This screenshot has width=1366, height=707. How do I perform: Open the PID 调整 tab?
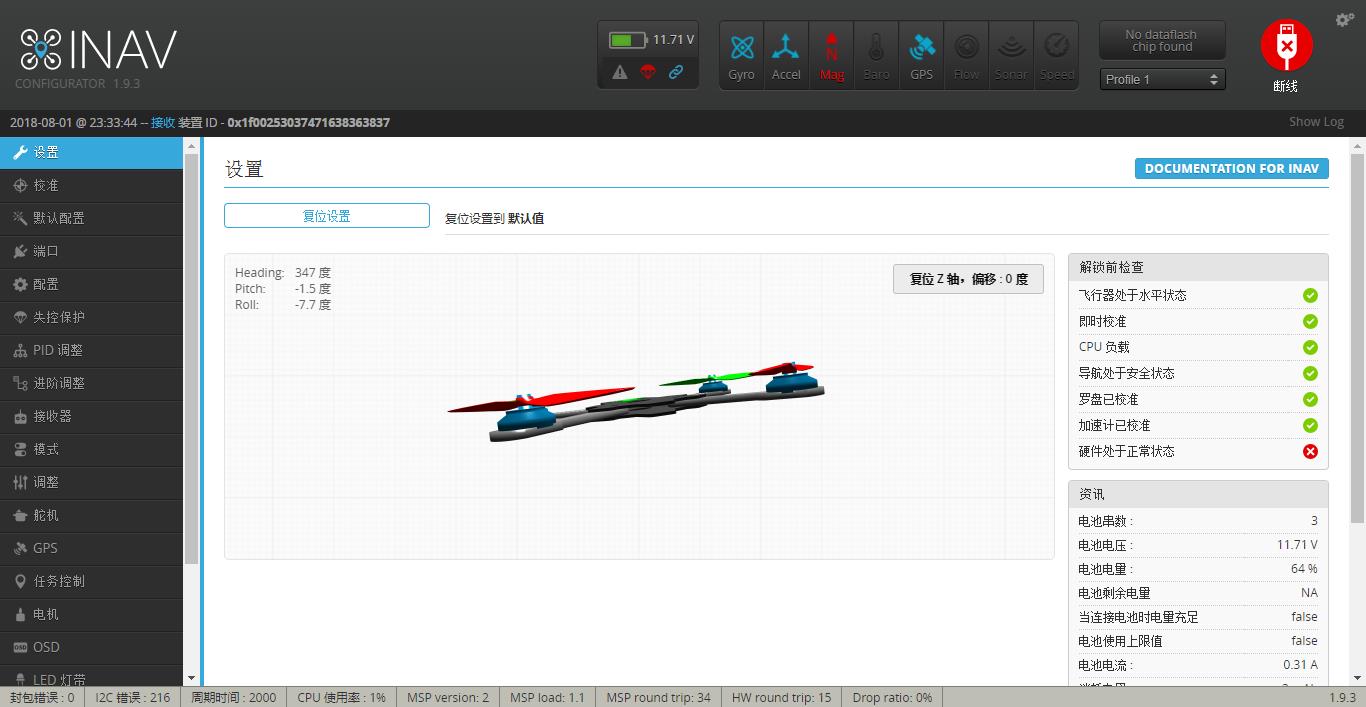pyautogui.click(x=92, y=350)
